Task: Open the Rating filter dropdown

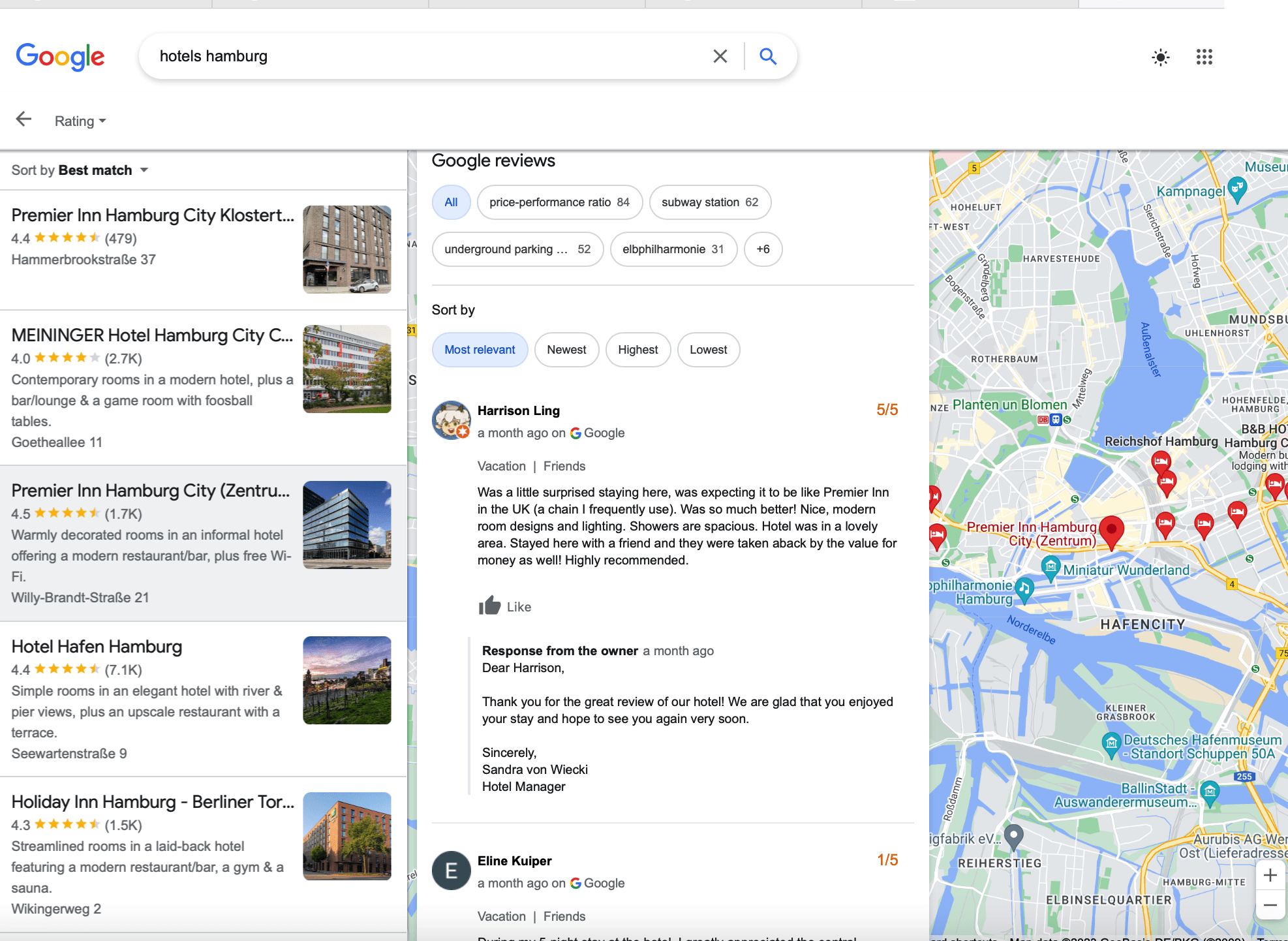Action: click(x=80, y=121)
